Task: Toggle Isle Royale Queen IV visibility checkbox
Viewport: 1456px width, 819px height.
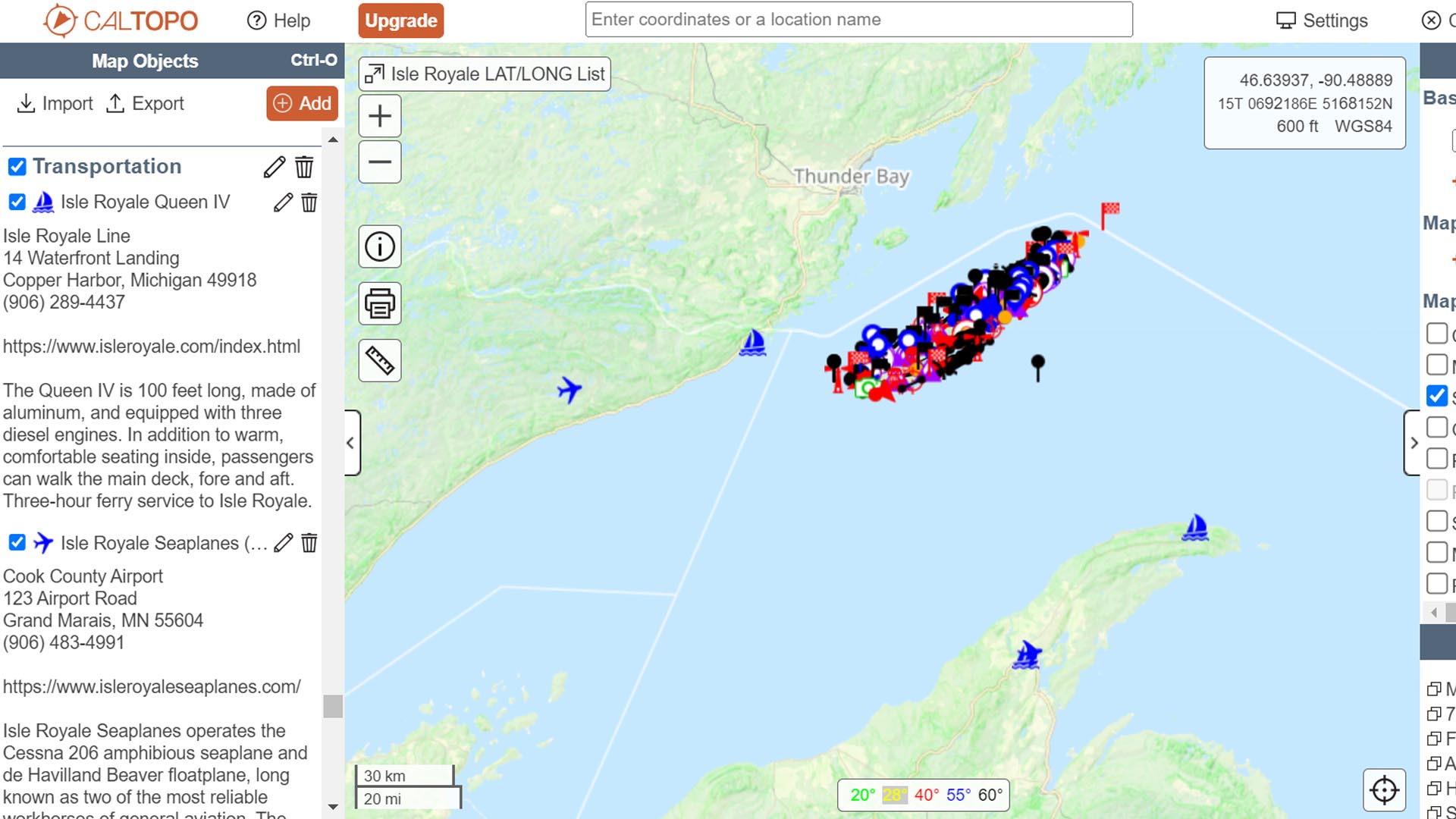Action: (x=17, y=202)
